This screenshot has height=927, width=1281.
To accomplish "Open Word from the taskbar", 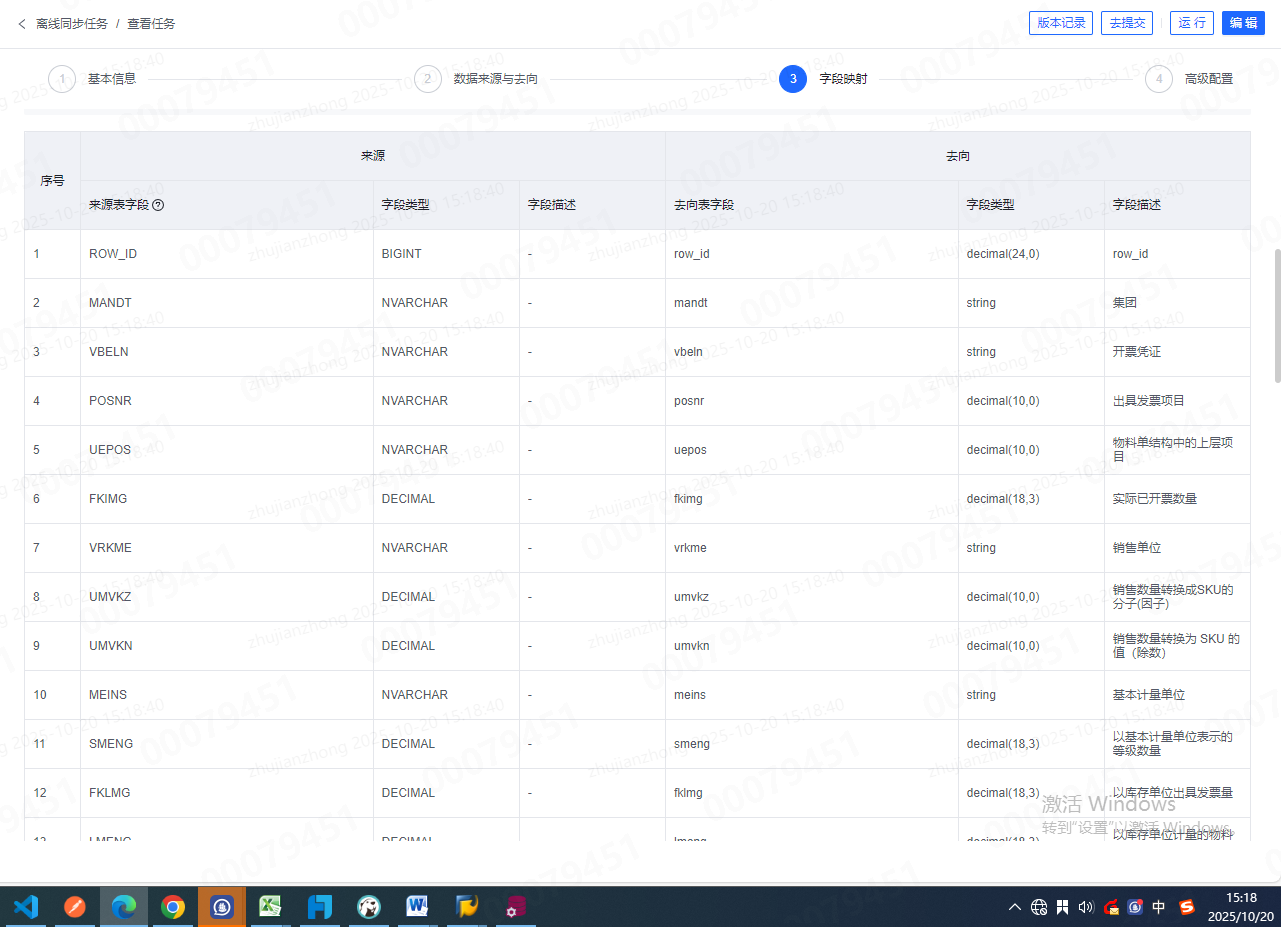I will coord(417,907).
